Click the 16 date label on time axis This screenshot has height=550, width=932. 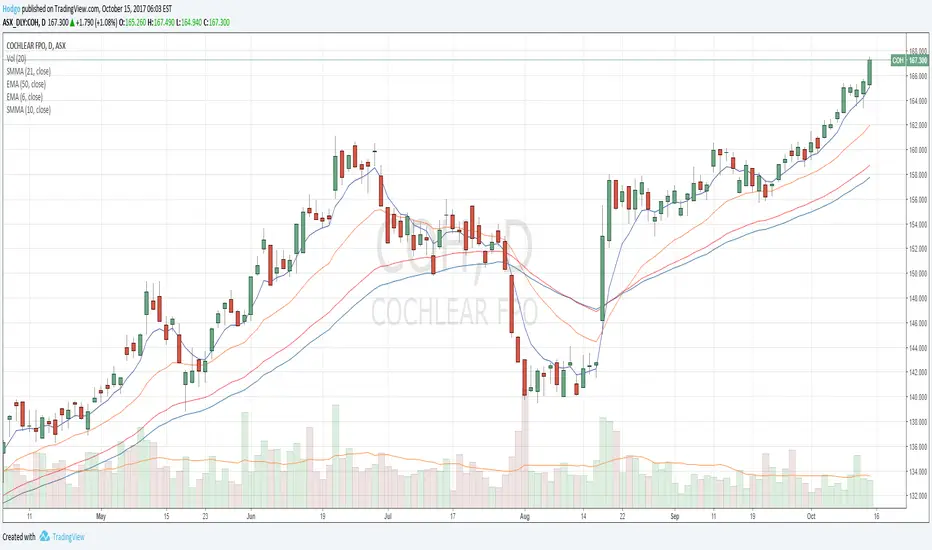click(x=877, y=516)
